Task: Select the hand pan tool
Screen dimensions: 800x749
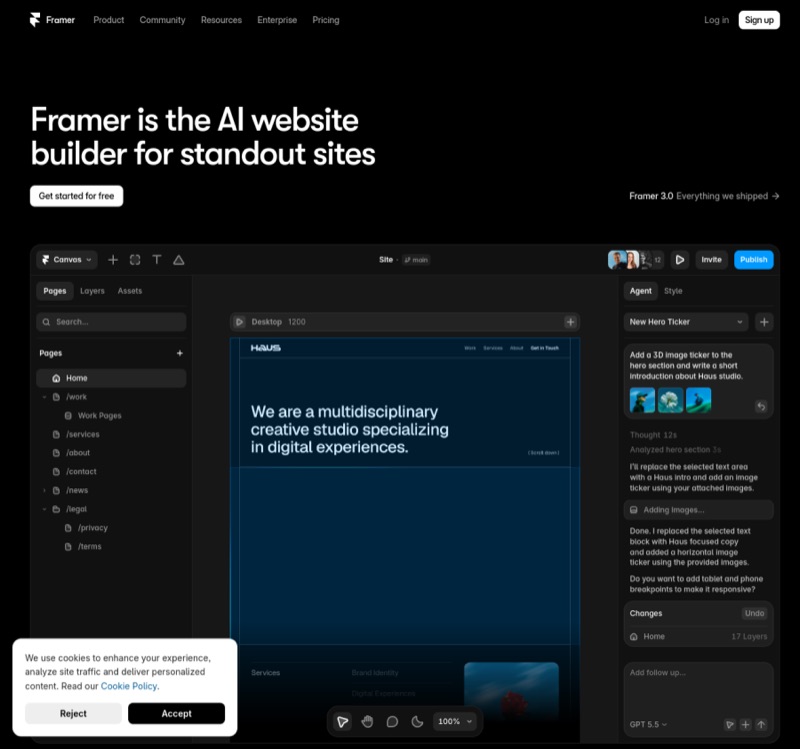Action: click(x=367, y=721)
